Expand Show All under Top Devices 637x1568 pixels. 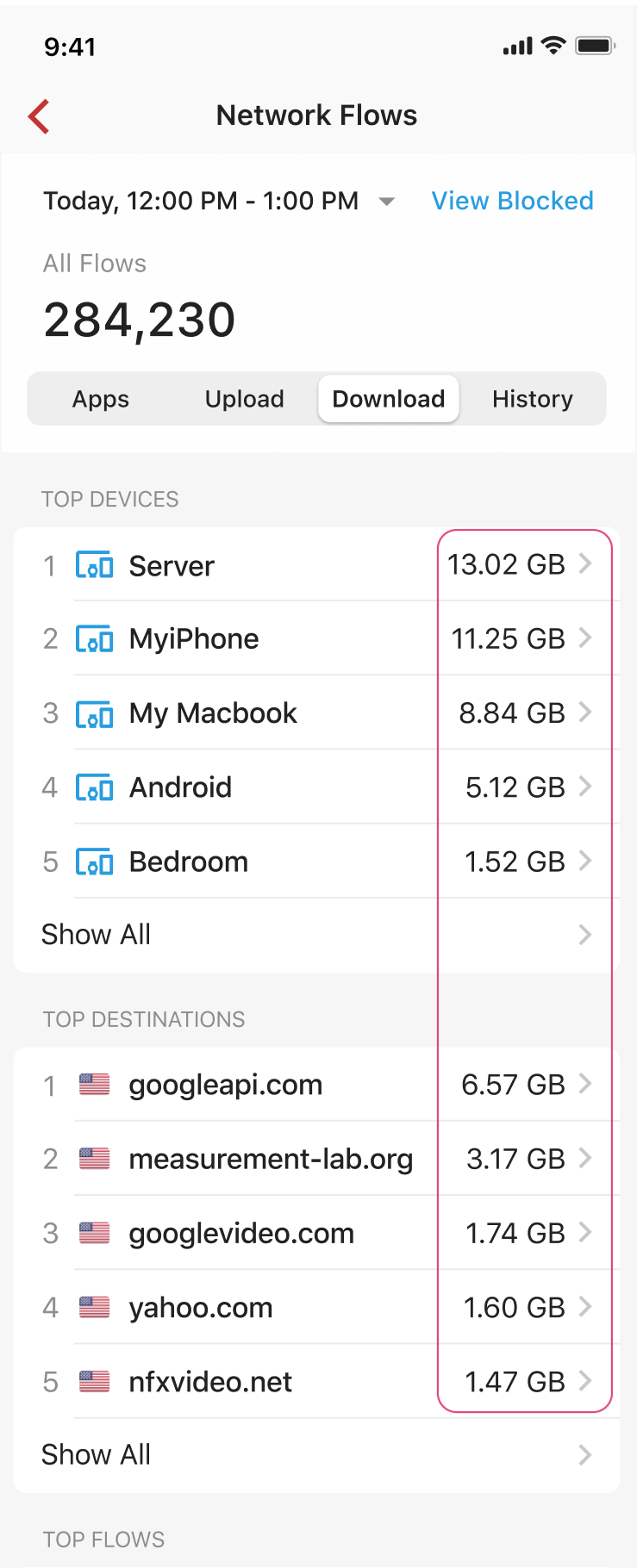(316, 935)
